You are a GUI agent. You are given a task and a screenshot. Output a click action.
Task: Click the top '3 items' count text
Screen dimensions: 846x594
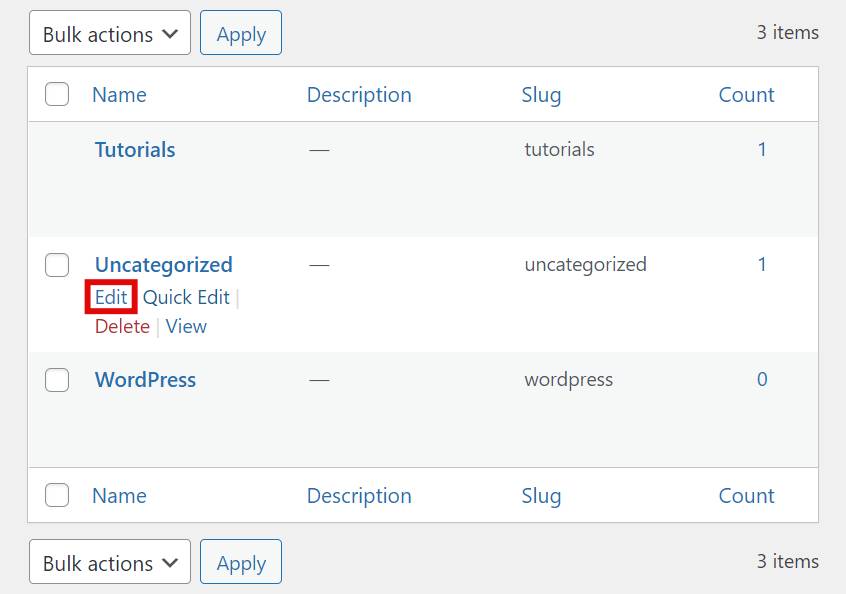click(x=788, y=32)
